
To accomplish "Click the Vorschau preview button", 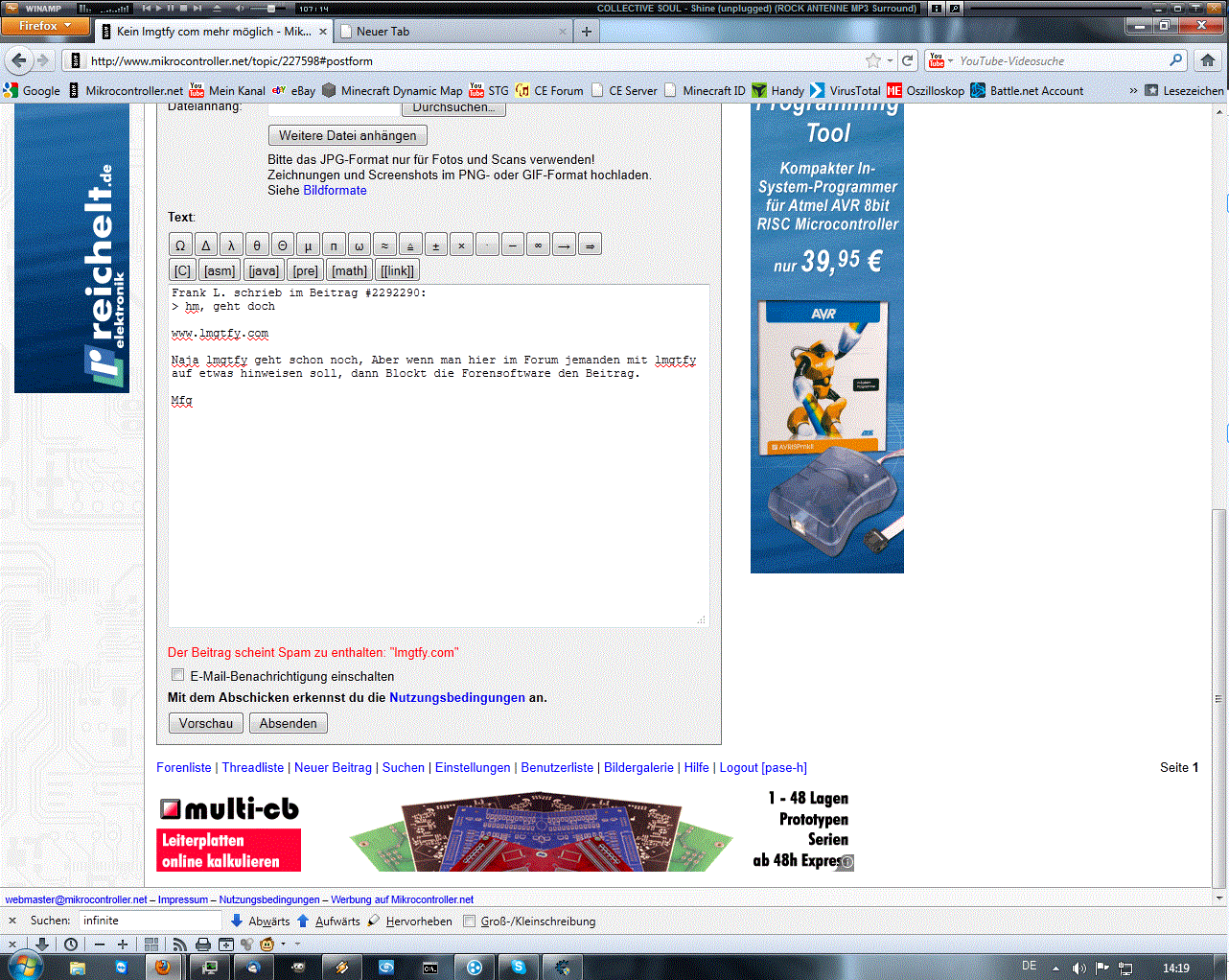I will pyautogui.click(x=206, y=723).
